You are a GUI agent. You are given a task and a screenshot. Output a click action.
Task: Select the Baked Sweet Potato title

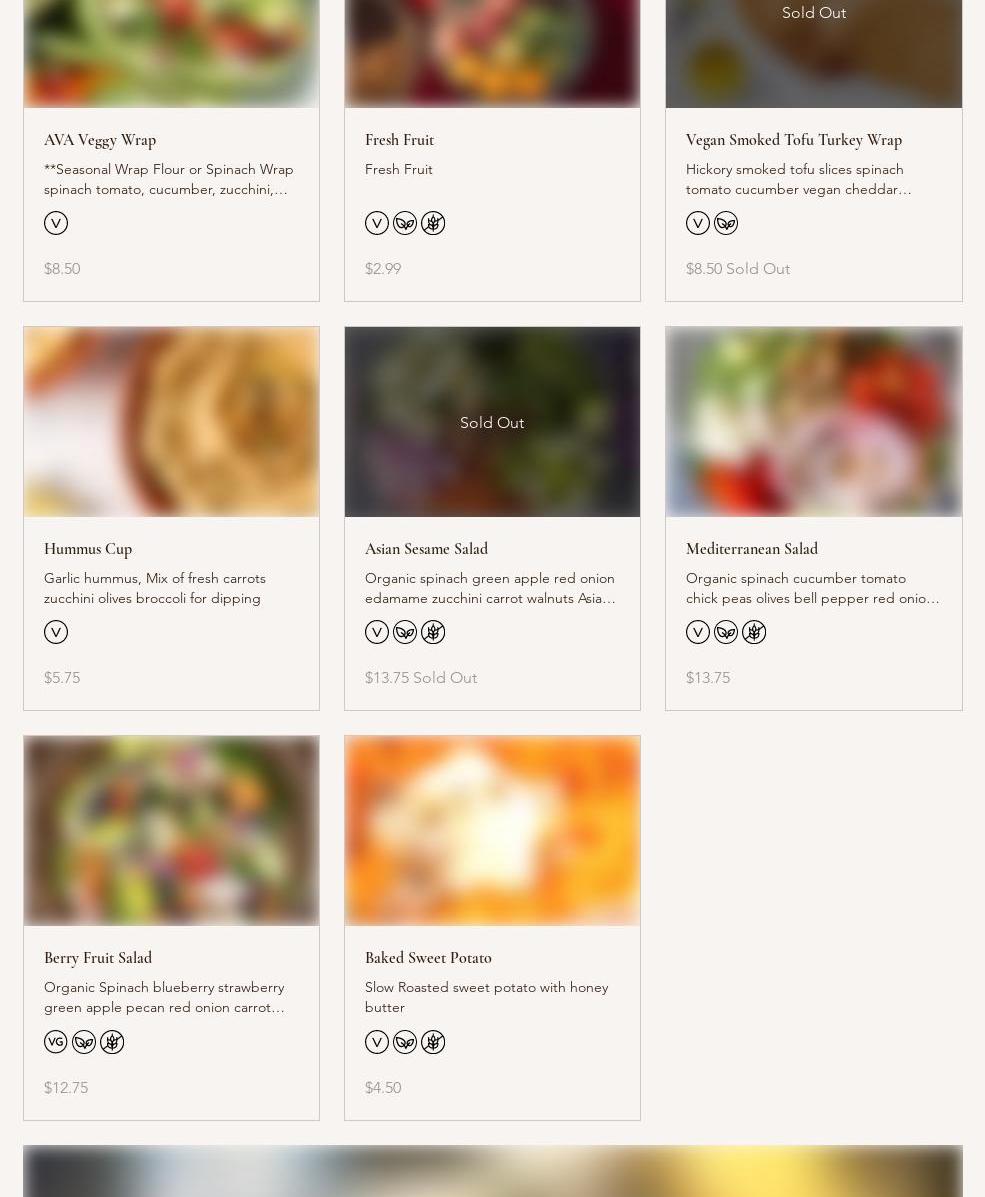(428, 958)
